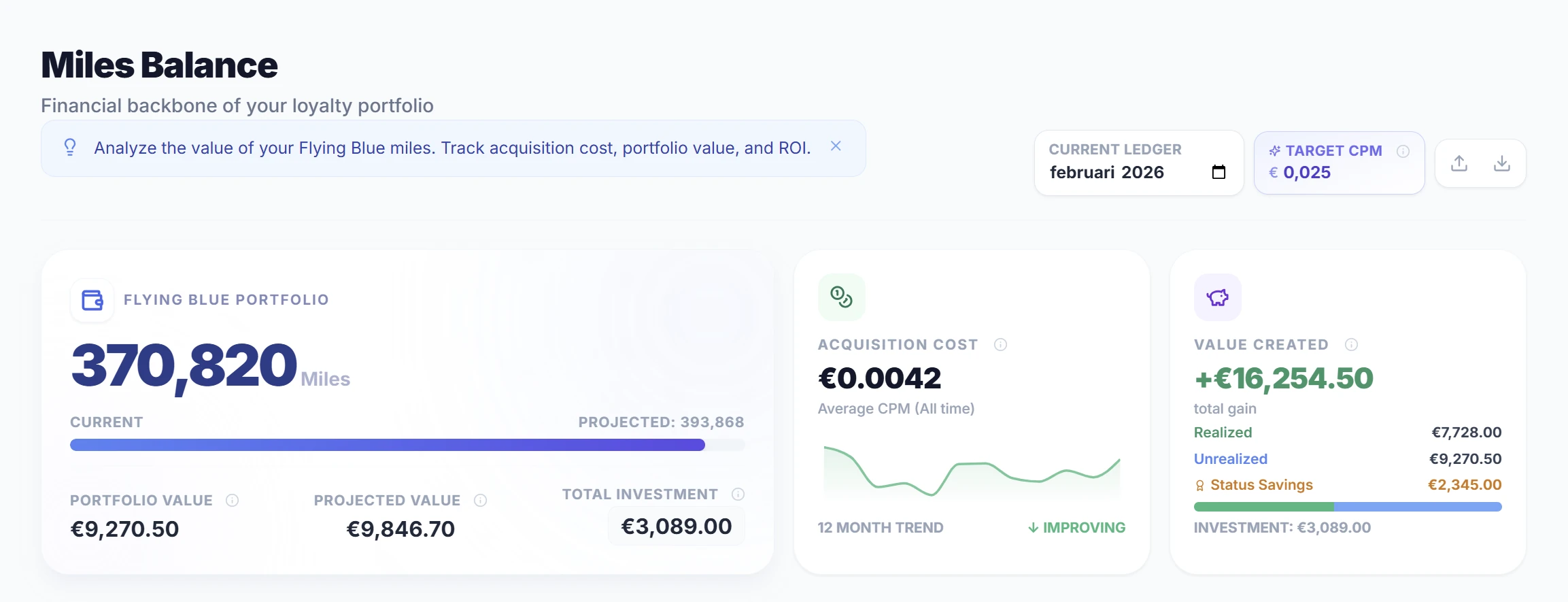Click the Unrealized gains entry
The width and height of the screenshot is (1568, 602).
1231,458
